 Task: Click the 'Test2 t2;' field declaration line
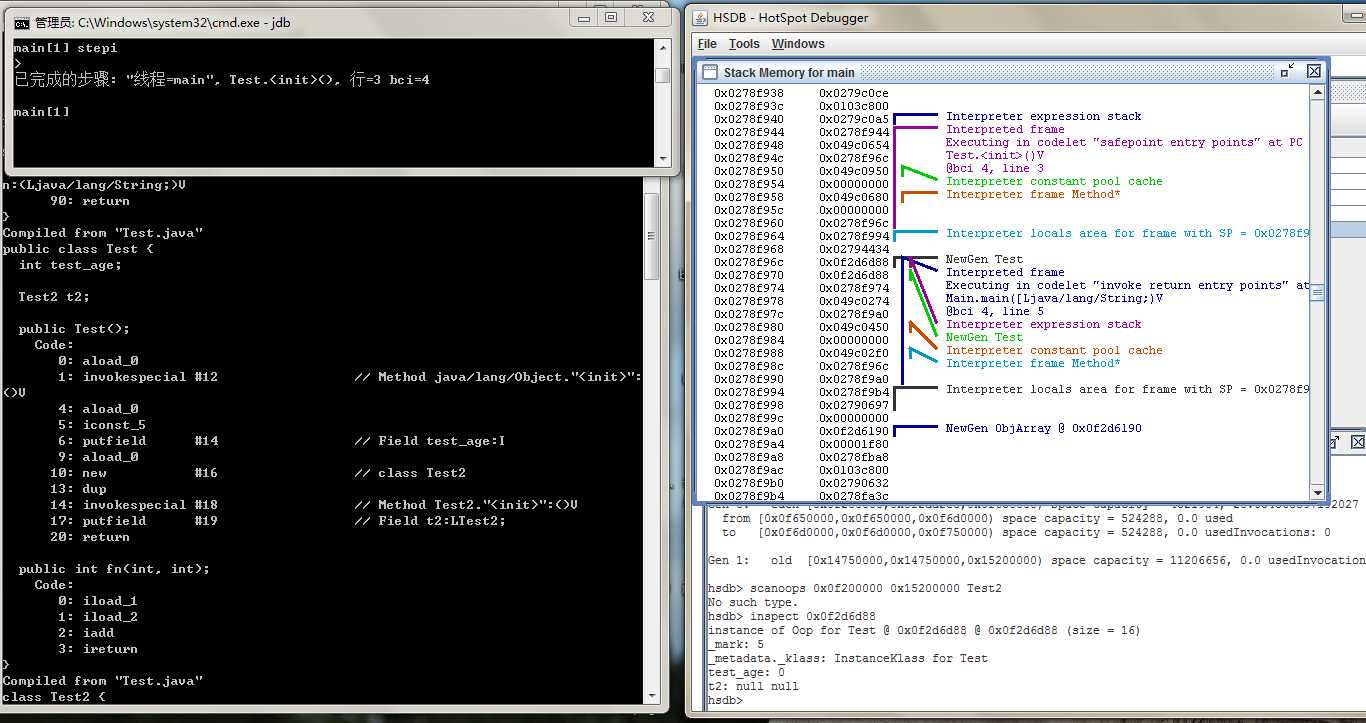(54, 297)
